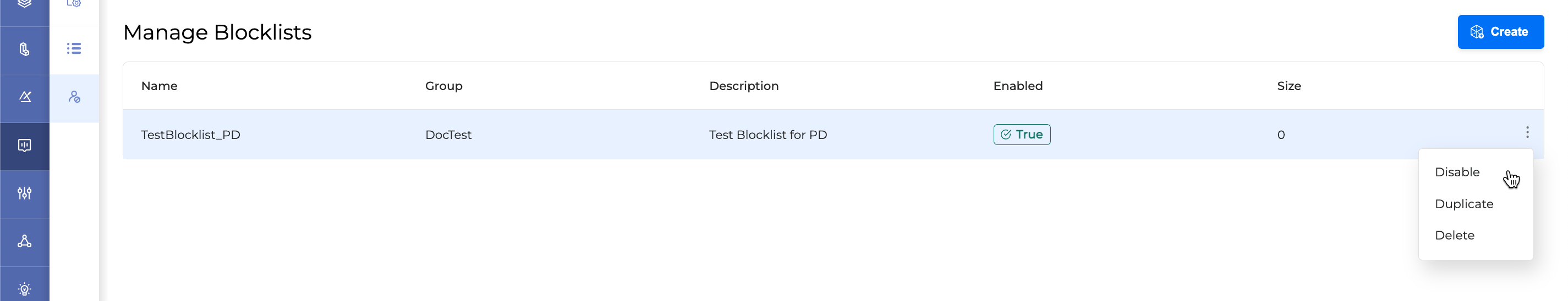1568x301 pixels.
Task: Choose Duplicate from the context menu
Action: [x=1463, y=204]
